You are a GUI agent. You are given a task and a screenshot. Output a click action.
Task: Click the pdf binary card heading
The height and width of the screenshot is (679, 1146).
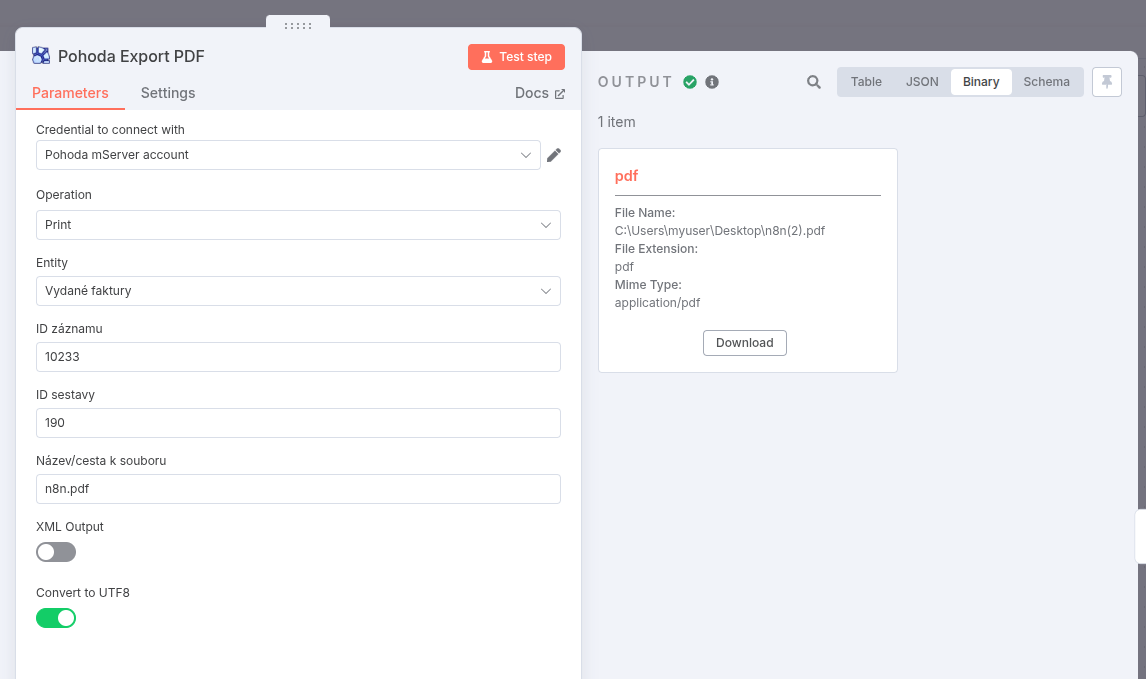pos(626,175)
